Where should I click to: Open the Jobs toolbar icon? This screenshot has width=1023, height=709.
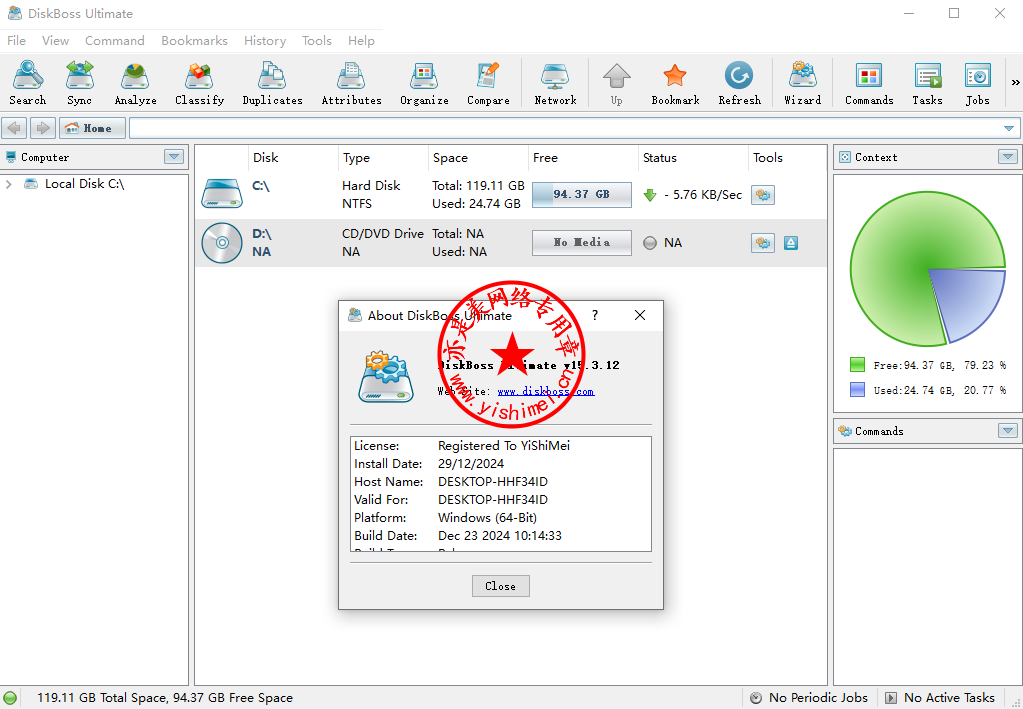tap(977, 82)
